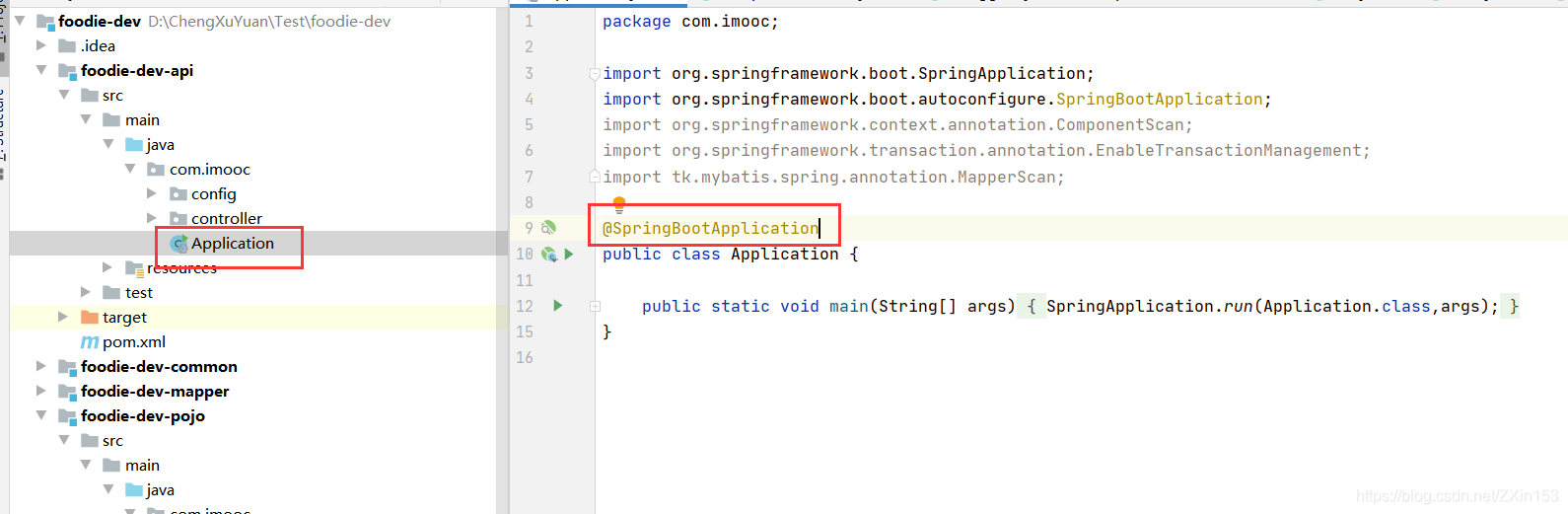Click the ComponentScan import on line 5
Viewport: 1568px width, 514px height.
tap(897, 125)
